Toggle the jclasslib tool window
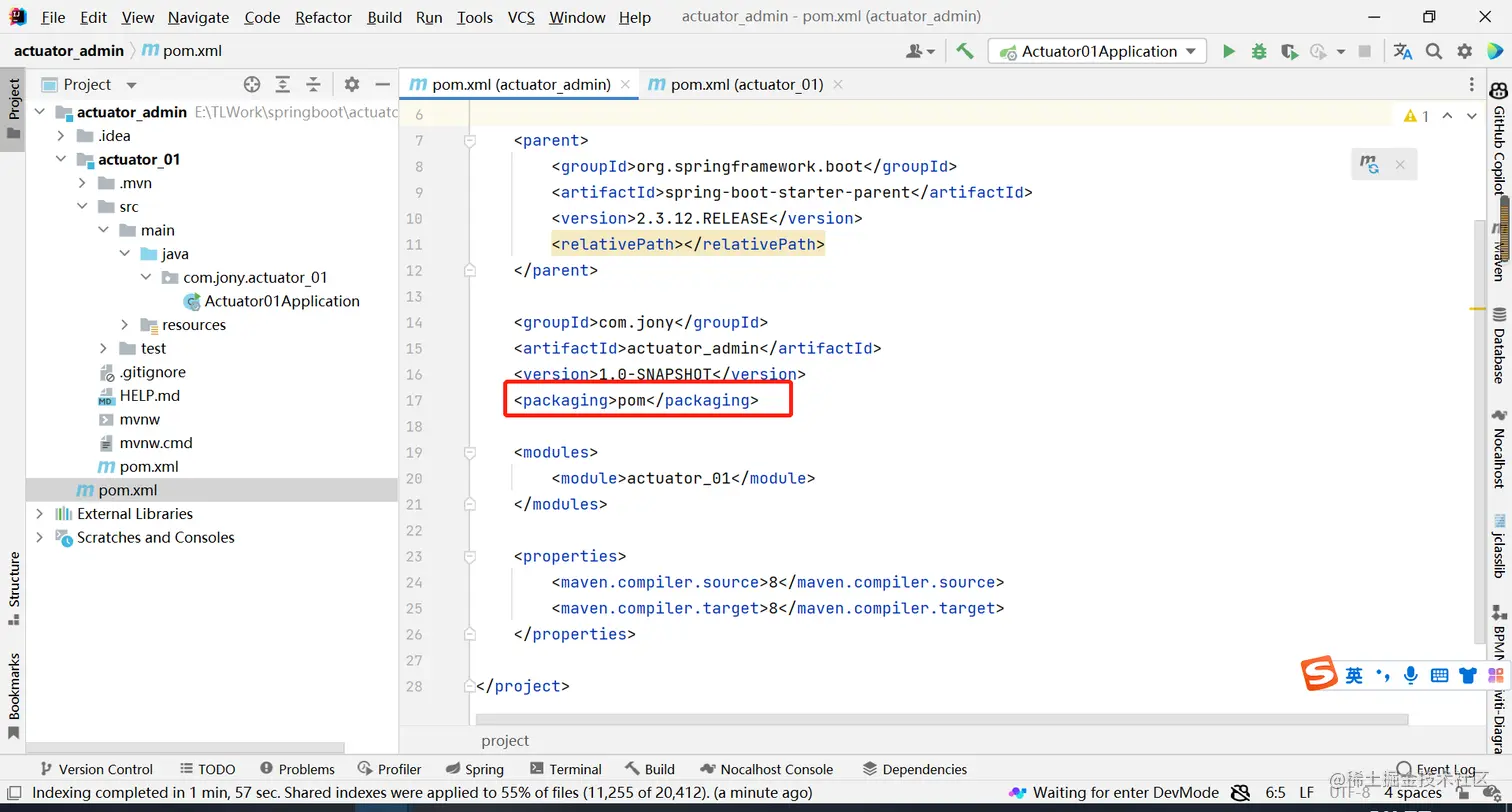The image size is (1512, 812). [x=1499, y=546]
